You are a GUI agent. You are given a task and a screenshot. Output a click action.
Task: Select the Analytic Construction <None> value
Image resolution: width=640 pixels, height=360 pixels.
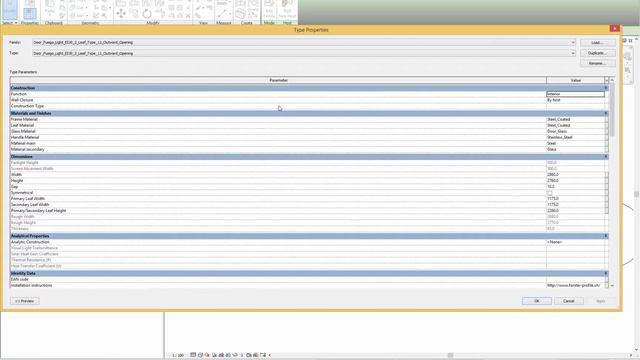pyautogui.click(x=576, y=242)
